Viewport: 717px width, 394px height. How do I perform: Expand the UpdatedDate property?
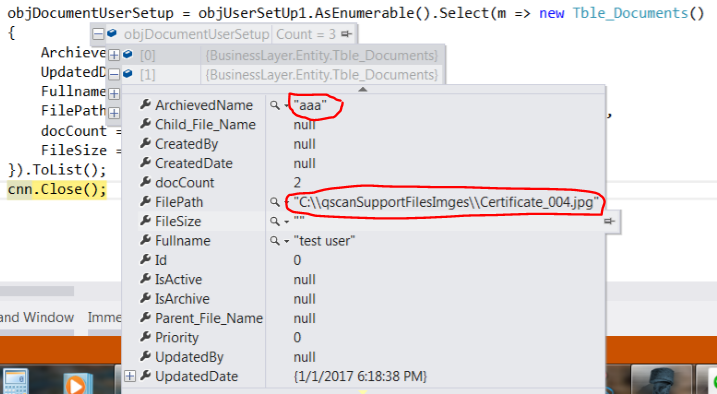[x=130, y=376]
